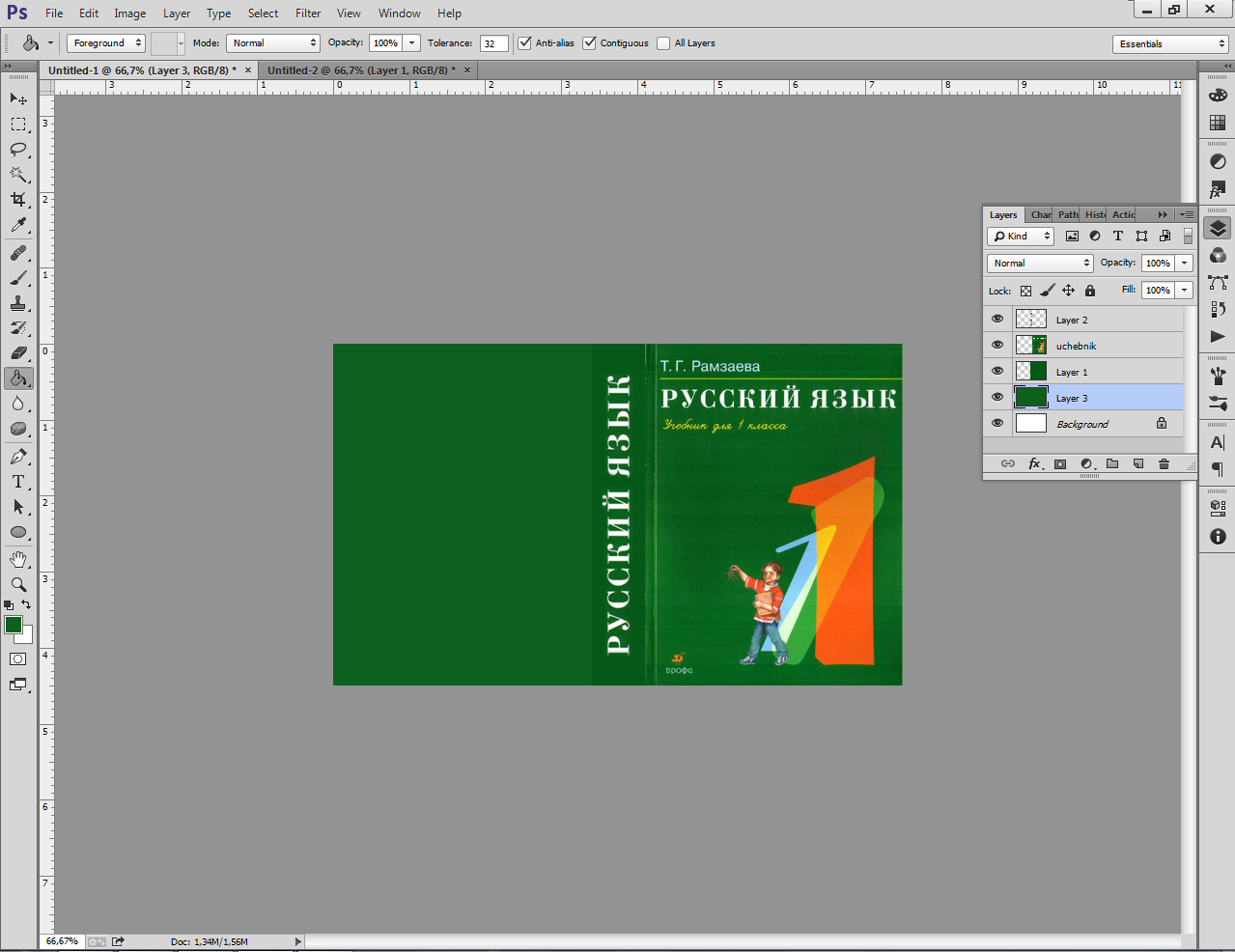Select the Rectangular Marquee tool
This screenshot has width=1235, height=952.
18,124
